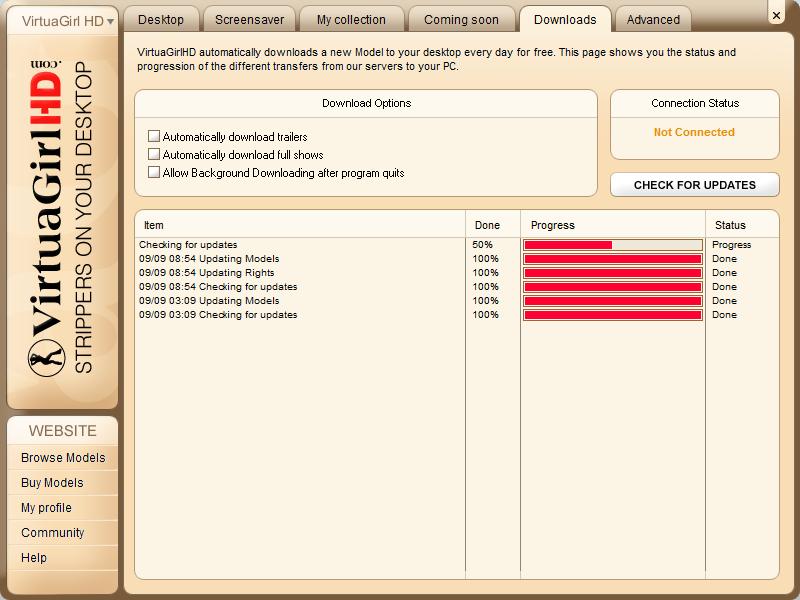Click the CHECK FOR UPDATES button
This screenshot has width=800, height=600.
click(695, 185)
